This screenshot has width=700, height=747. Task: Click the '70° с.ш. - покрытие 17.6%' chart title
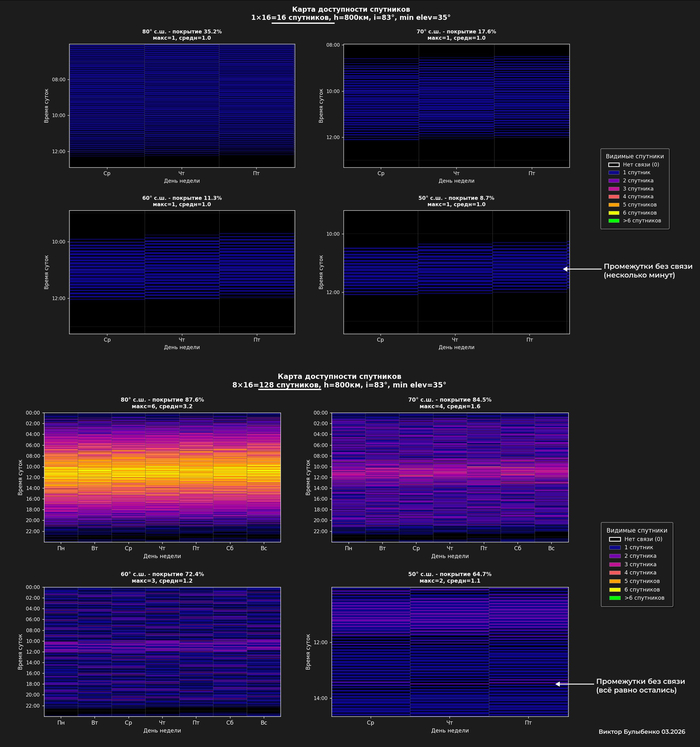tap(456, 31)
